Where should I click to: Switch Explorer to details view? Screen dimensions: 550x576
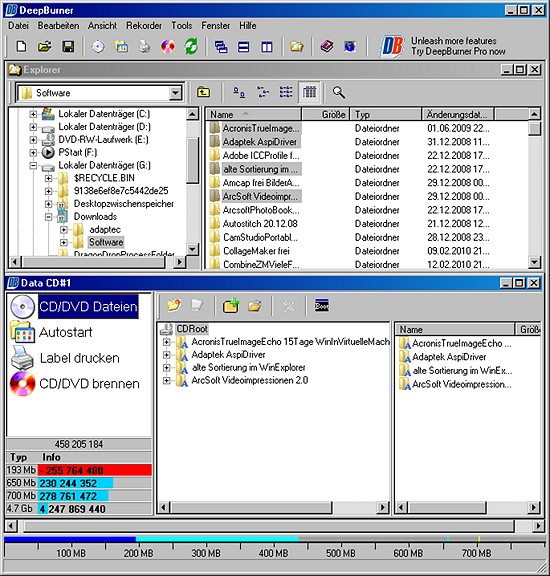[x=309, y=92]
